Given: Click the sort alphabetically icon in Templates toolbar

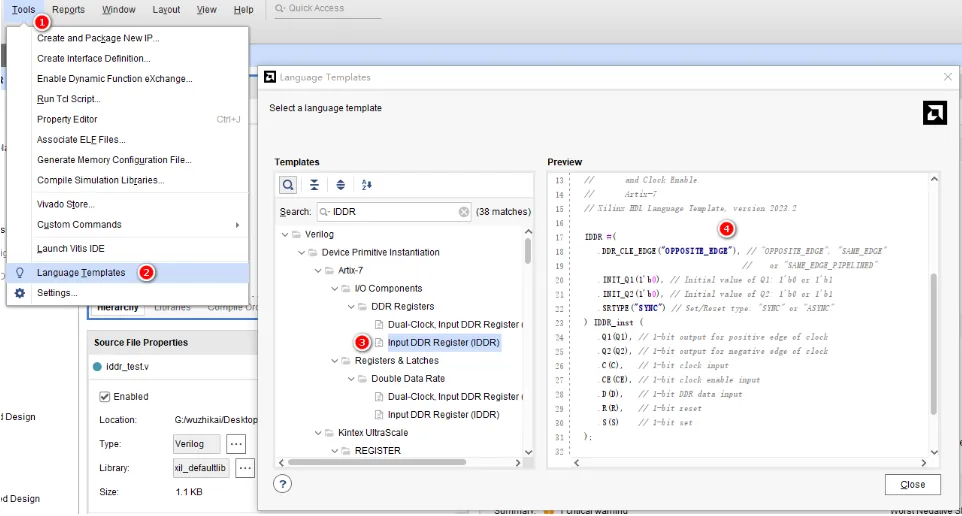Looking at the screenshot, I should 367,185.
